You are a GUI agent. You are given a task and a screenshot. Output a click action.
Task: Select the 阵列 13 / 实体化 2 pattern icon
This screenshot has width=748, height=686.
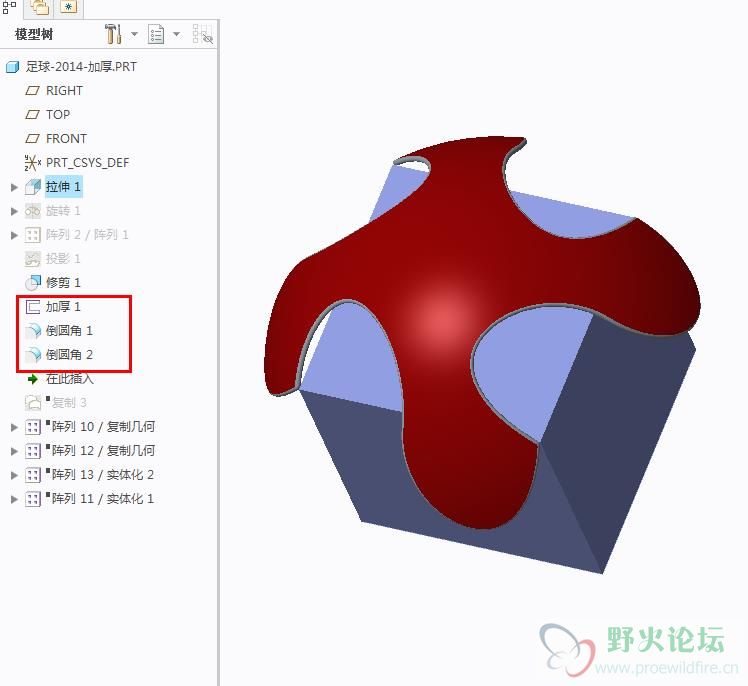tap(32, 475)
